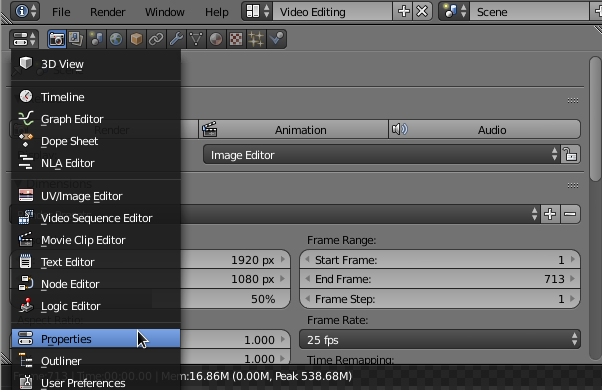
Task: Click the Audio mixdown button
Action: (485, 130)
